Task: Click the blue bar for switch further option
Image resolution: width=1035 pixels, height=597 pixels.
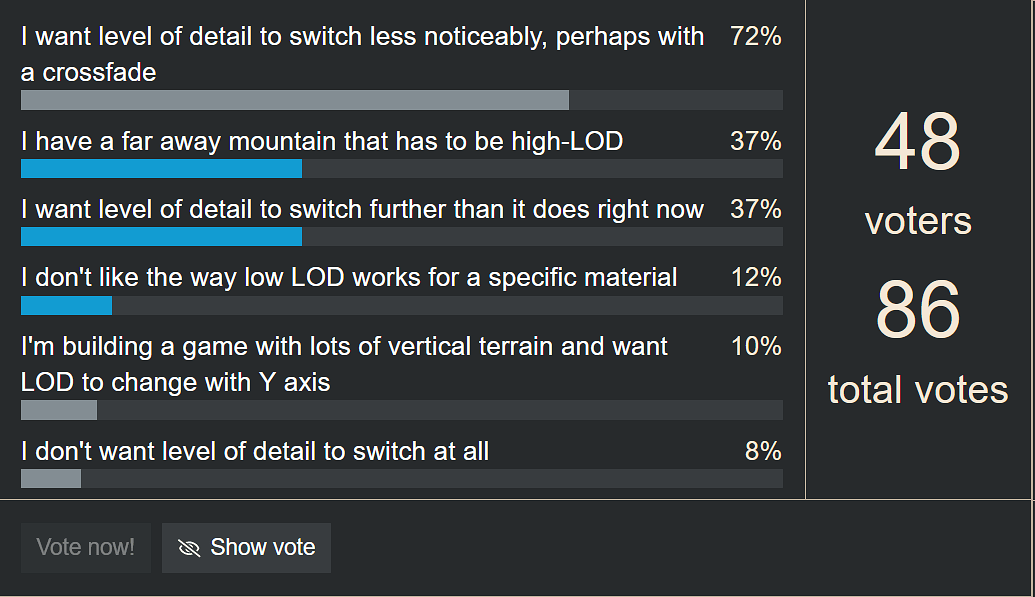Action: coord(160,236)
